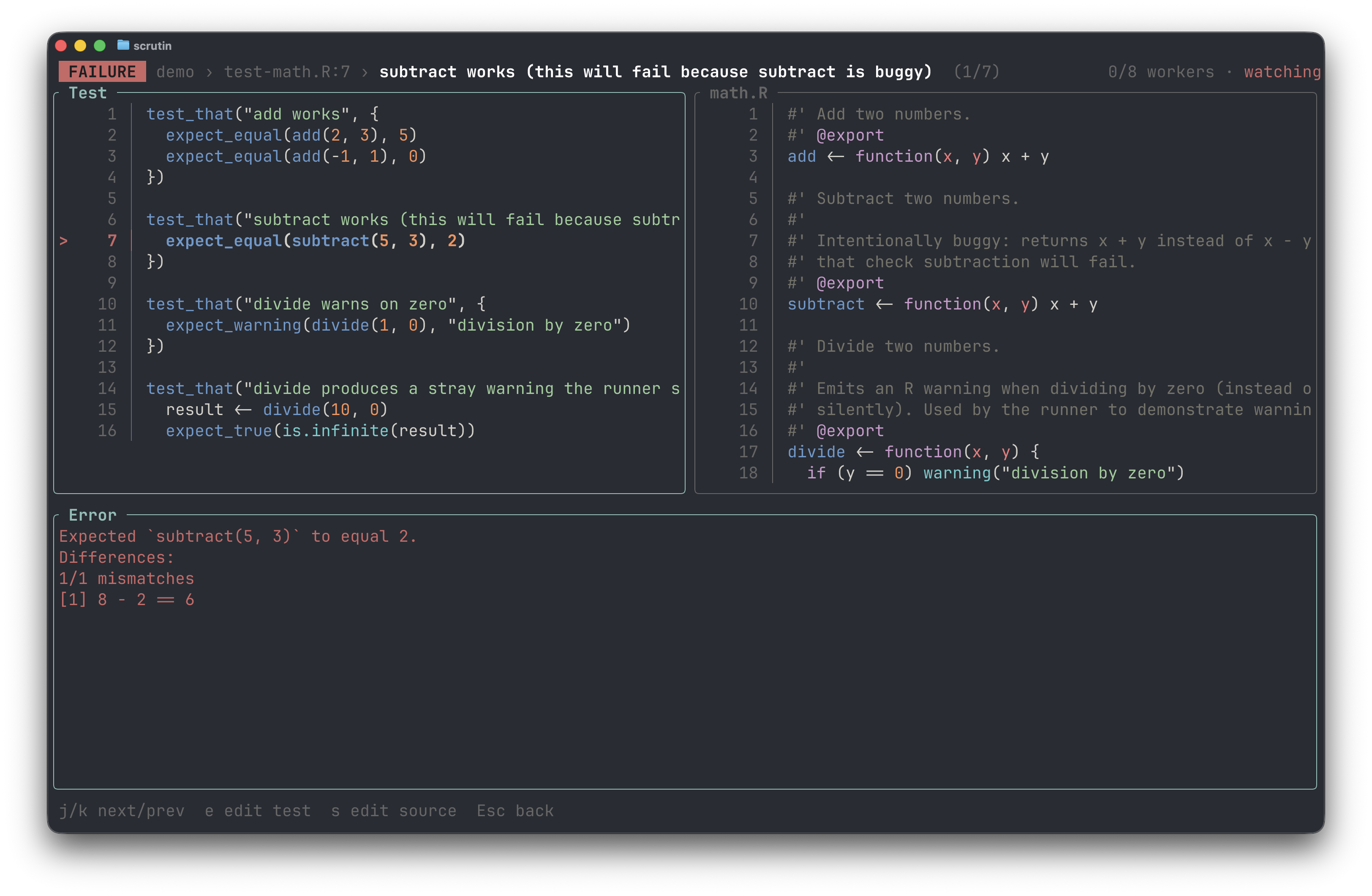Select the demo breadcrumb item
The height and width of the screenshot is (896, 1372).
point(175,72)
